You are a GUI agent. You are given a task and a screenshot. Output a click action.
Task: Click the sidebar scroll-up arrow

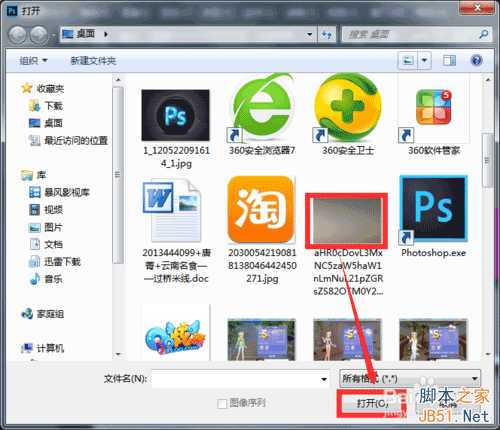coord(118,80)
